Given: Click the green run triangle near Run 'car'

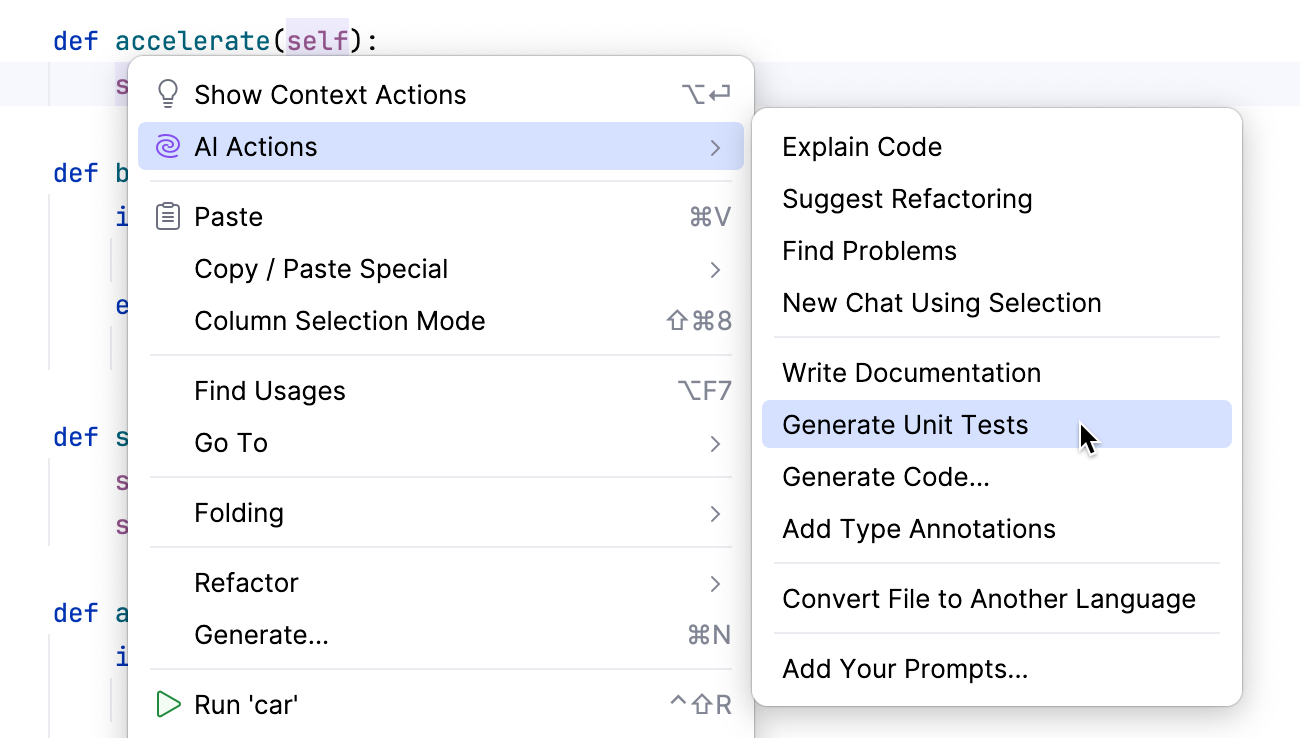Looking at the screenshot, I should (x=168, y=704).
